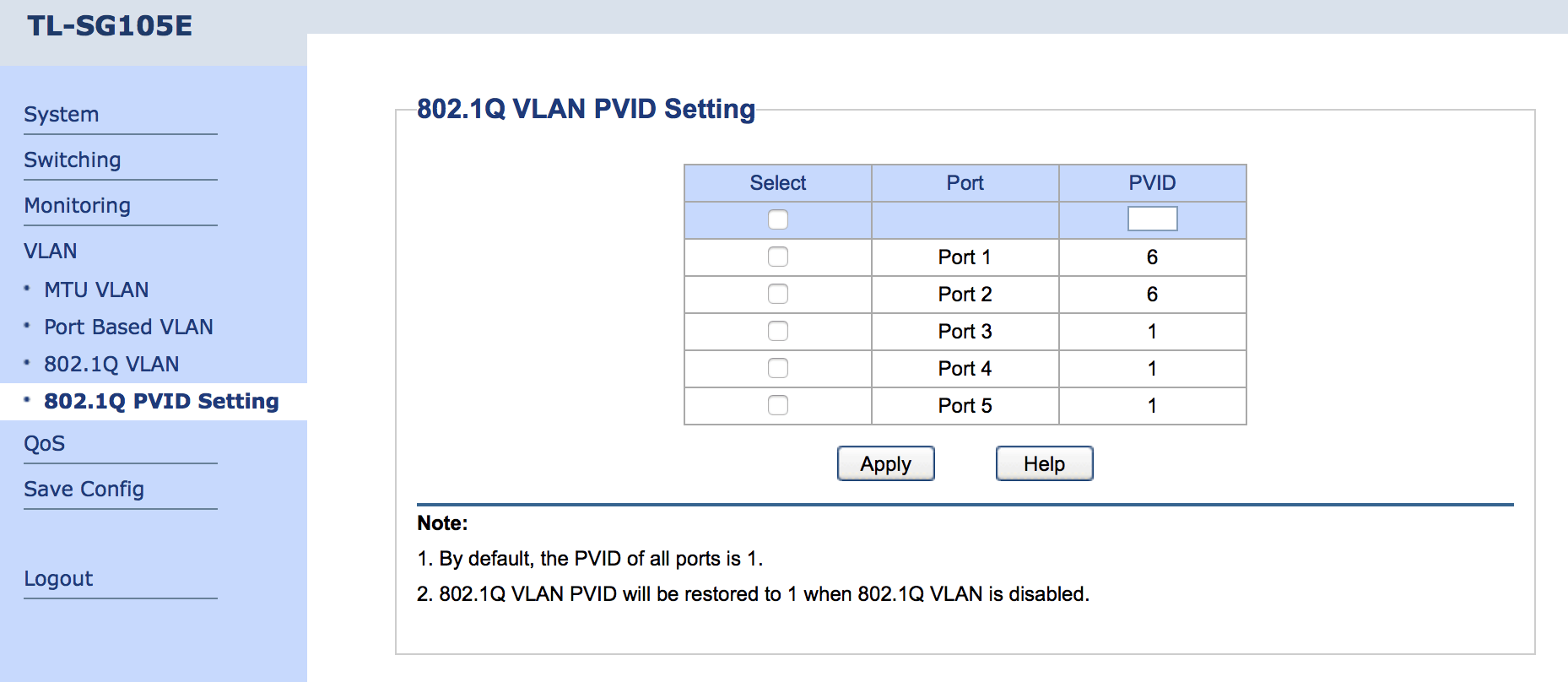Open the Monitoring menu
Viewport: 1568px width, 682px height.
pyautogui.click(x=78, y=205)
